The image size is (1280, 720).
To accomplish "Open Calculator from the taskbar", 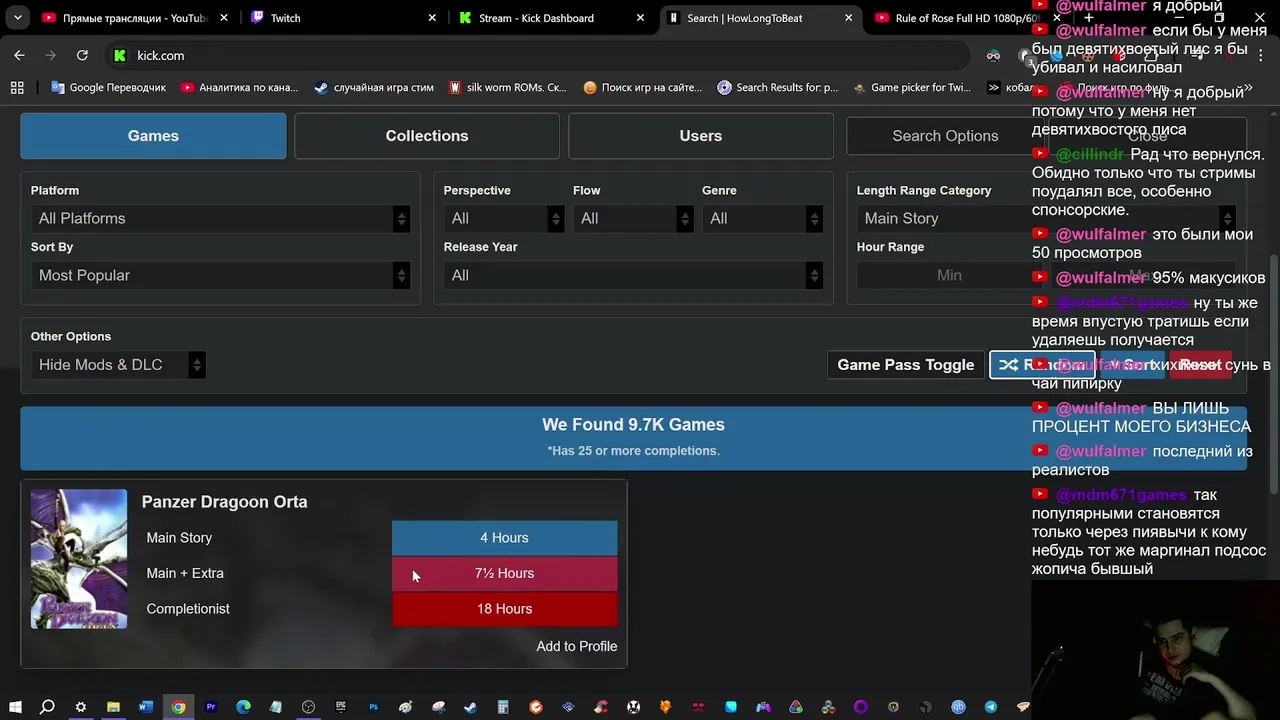I will point(503,707).
